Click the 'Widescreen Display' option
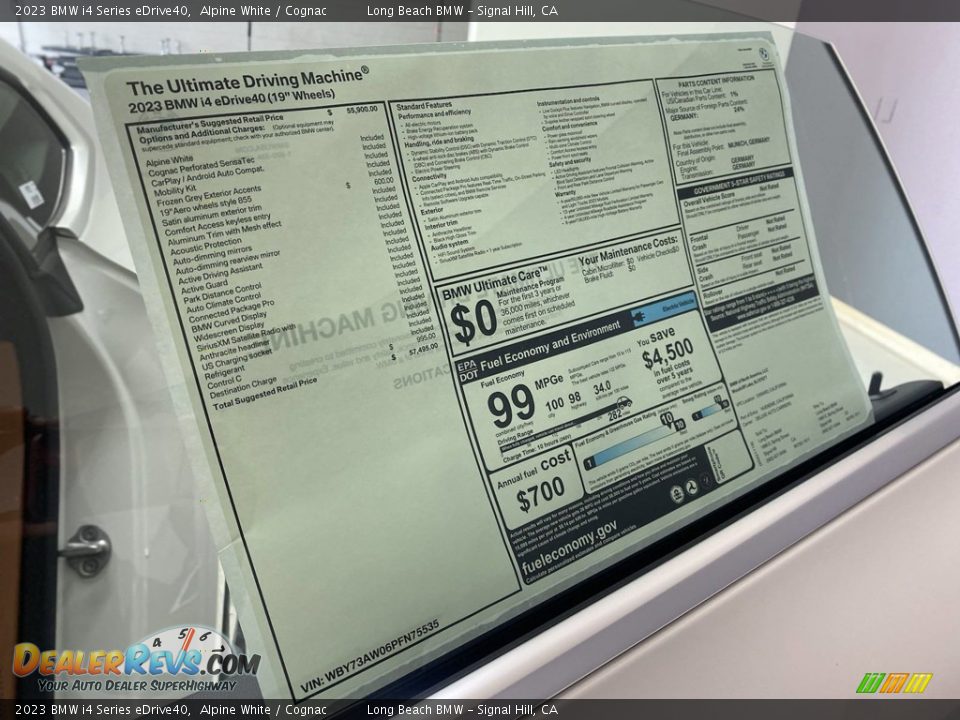 [x=230, y=332]
